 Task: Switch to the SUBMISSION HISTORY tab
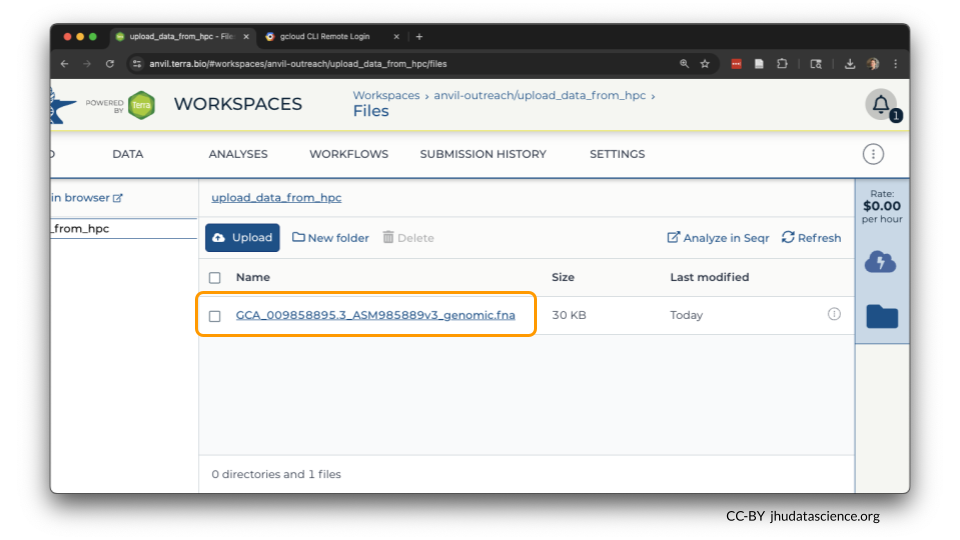coord(483,154)
